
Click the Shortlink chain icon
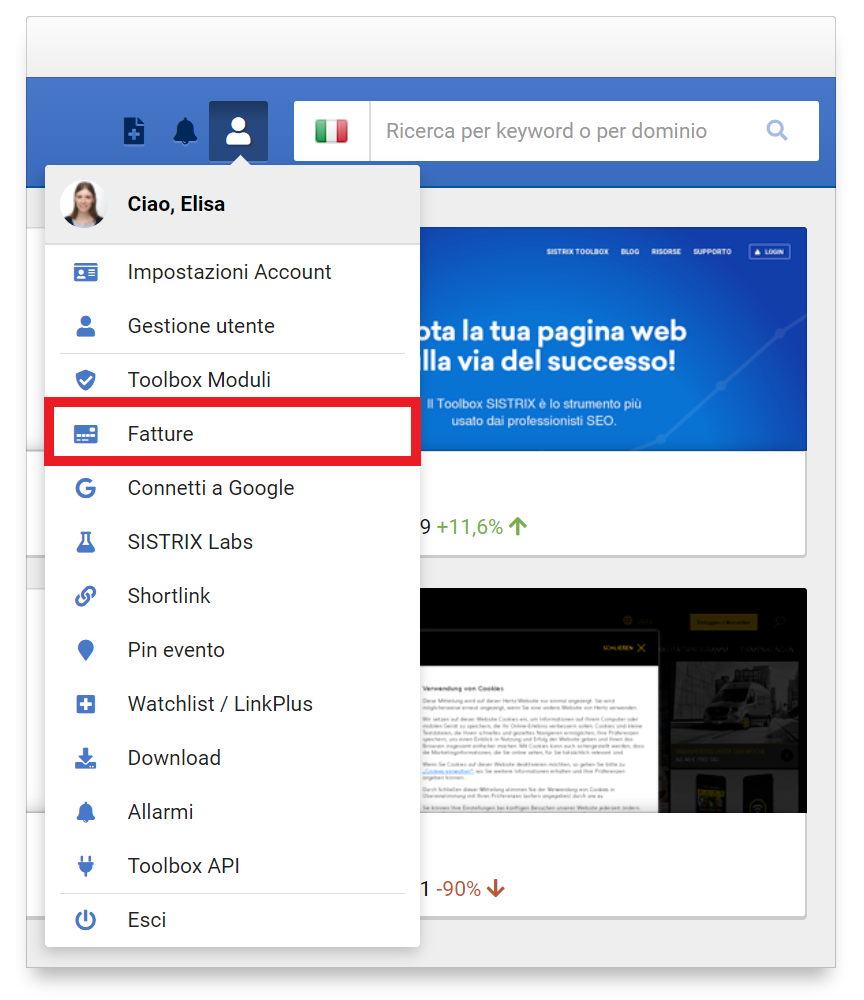point(86,596)
